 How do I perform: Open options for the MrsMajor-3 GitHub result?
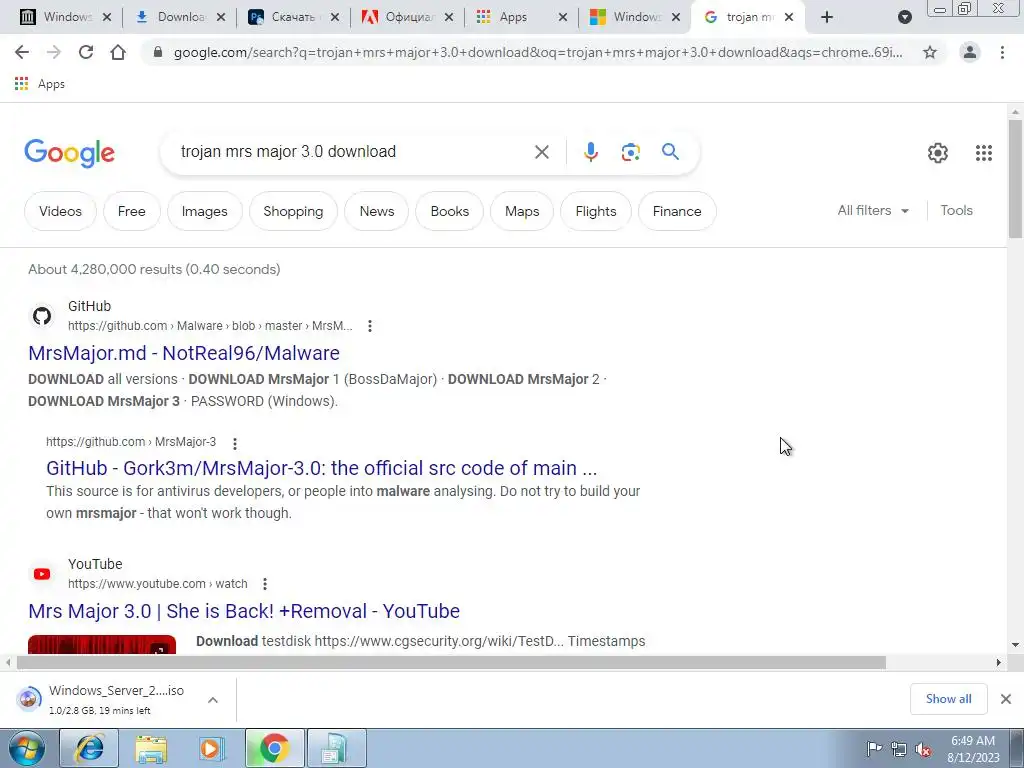click(x=234, y=443)
